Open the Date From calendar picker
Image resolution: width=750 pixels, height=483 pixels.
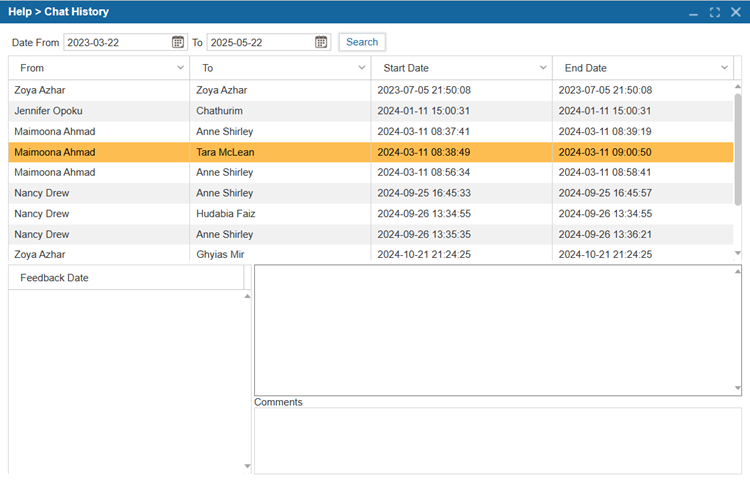(x=178, y=42)
